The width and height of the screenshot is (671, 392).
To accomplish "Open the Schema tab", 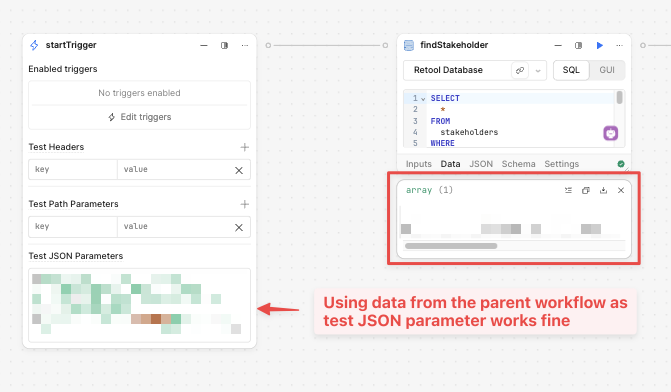I will tap(518, 164).
